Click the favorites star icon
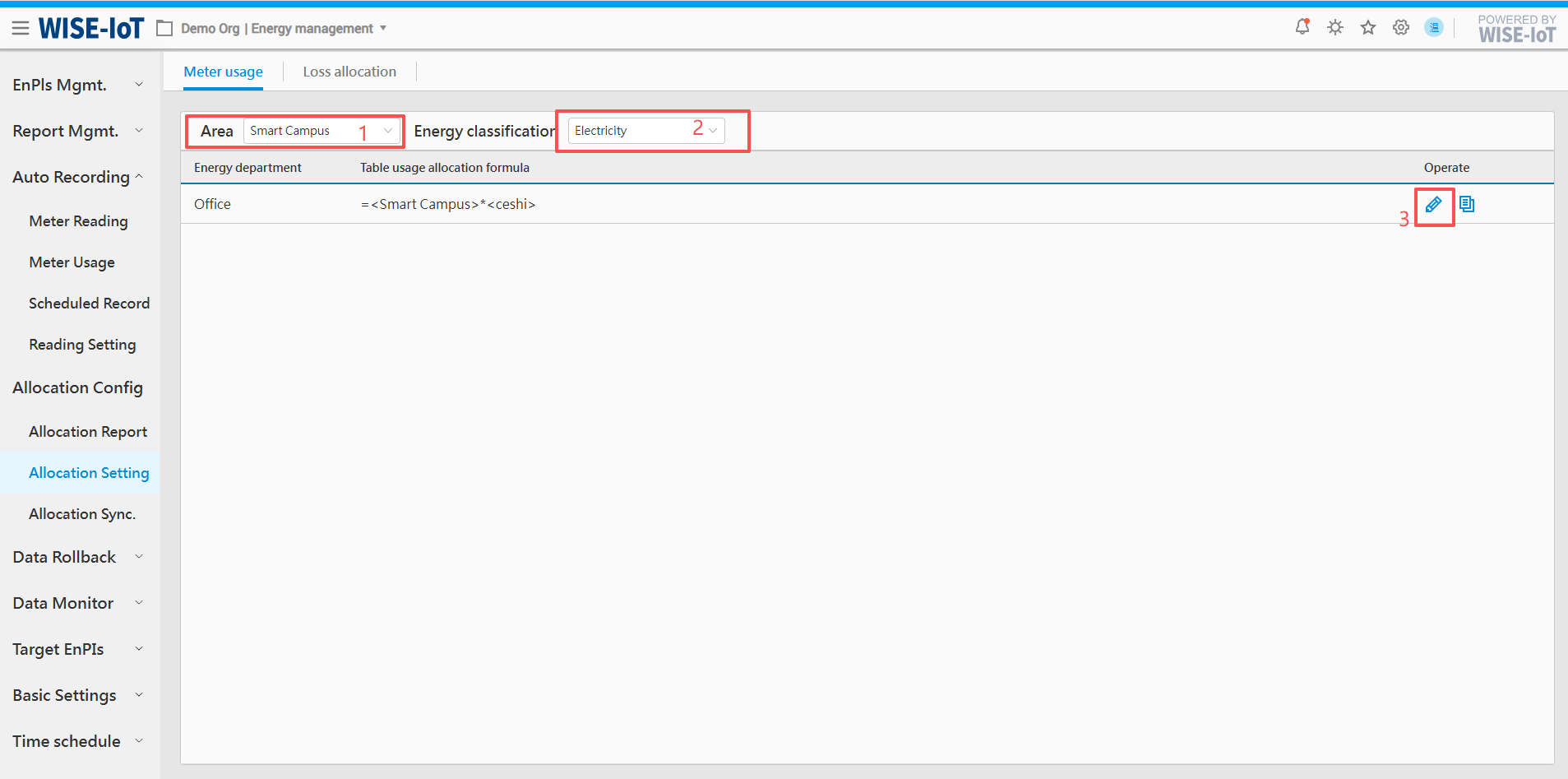 pyautogui.click(x=1367, y=28)
